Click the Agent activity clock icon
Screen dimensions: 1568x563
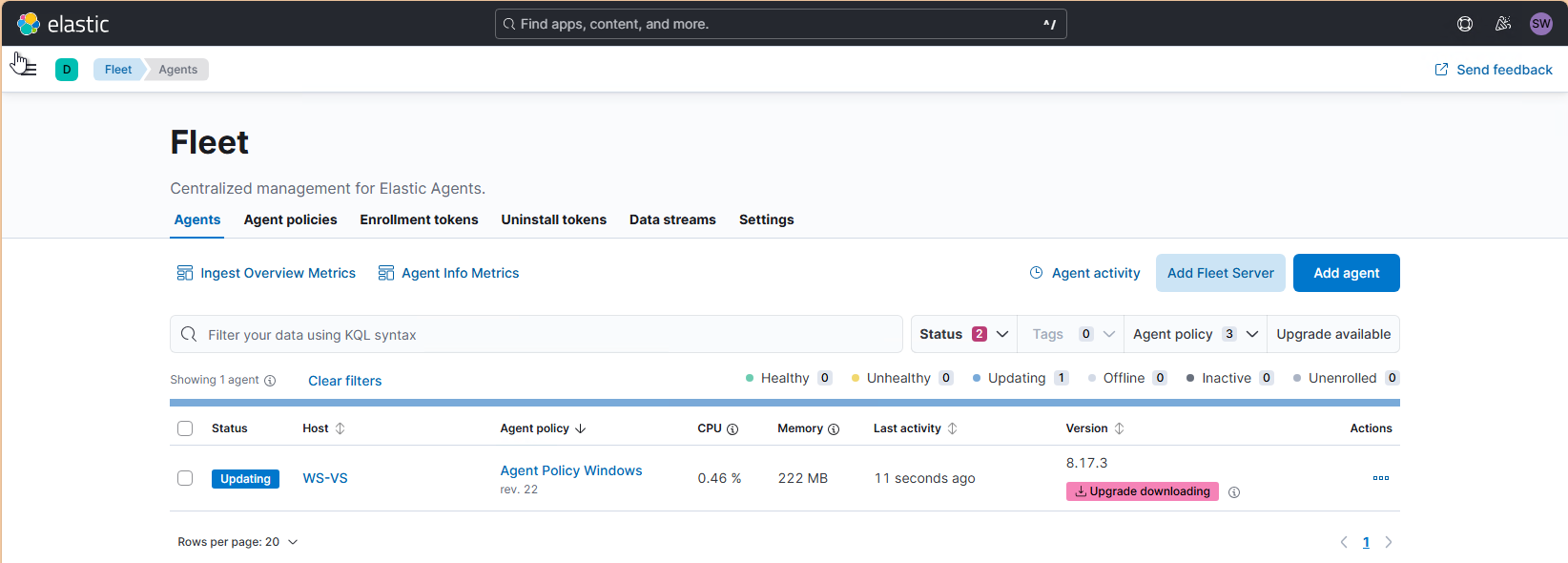(x=1037, y=273)
